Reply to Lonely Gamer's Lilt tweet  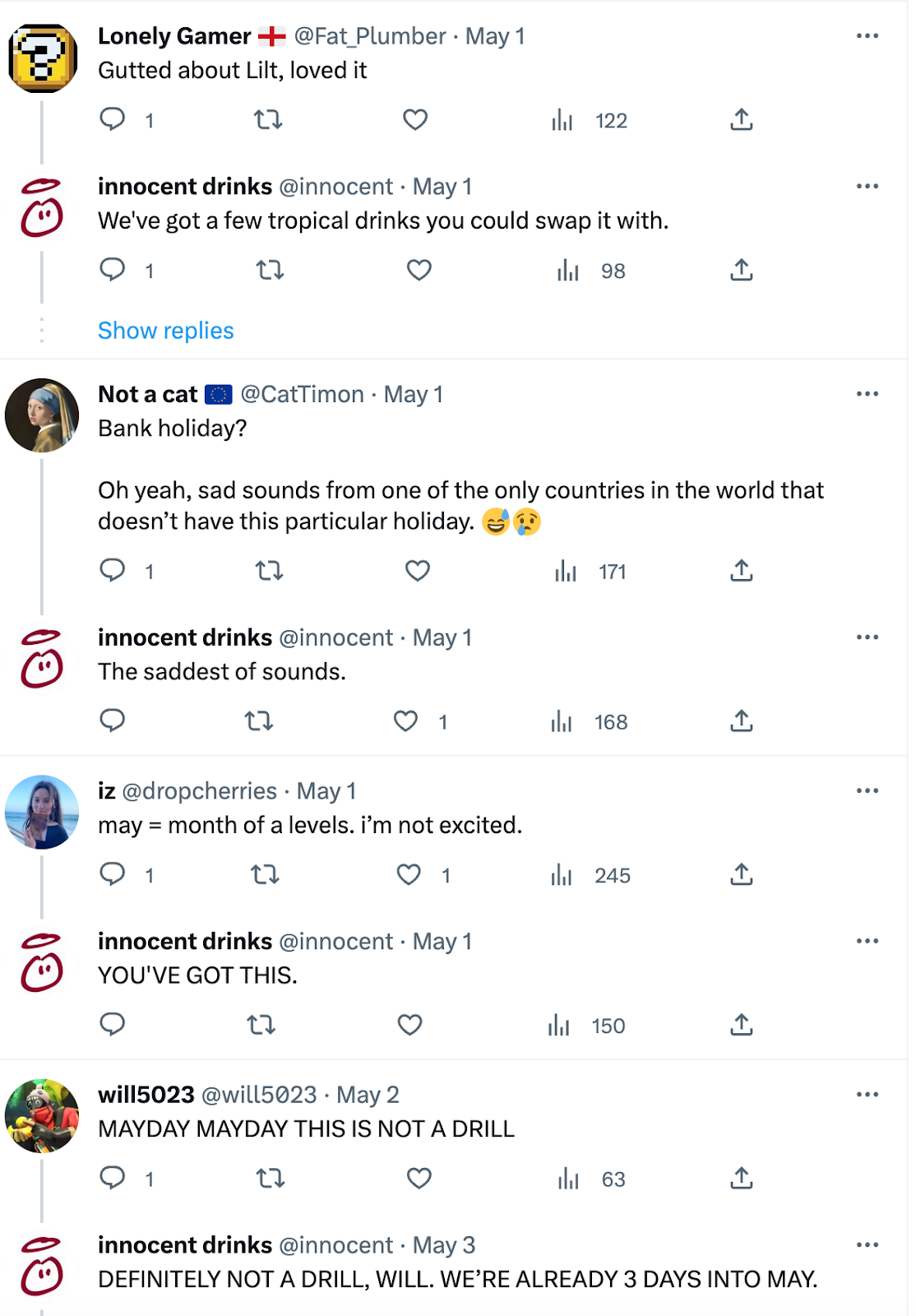[113, 120]
